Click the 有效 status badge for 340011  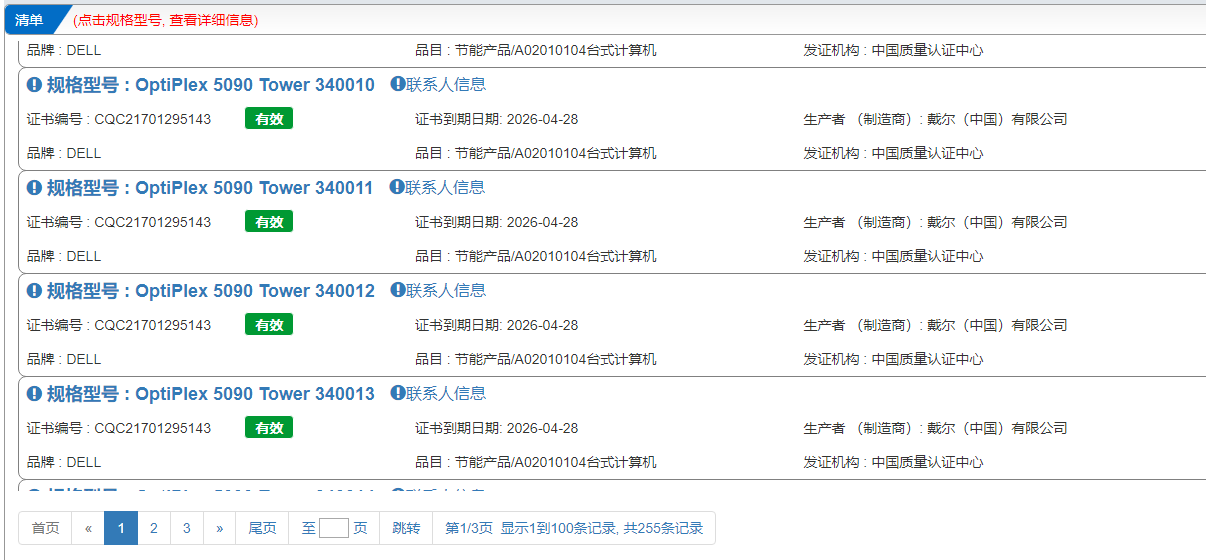click(269, 222)
